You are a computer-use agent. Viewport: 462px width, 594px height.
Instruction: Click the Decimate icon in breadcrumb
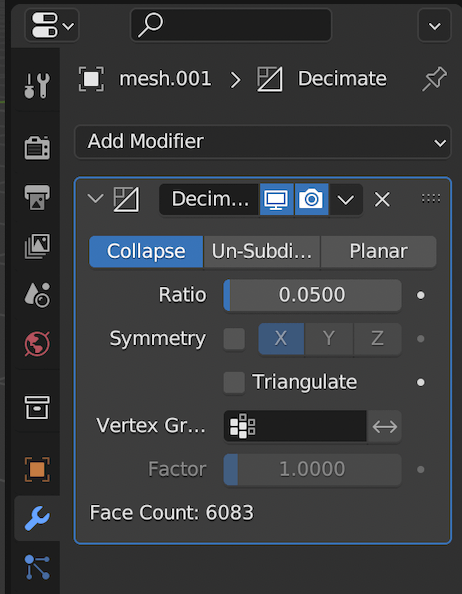[270, 79]
